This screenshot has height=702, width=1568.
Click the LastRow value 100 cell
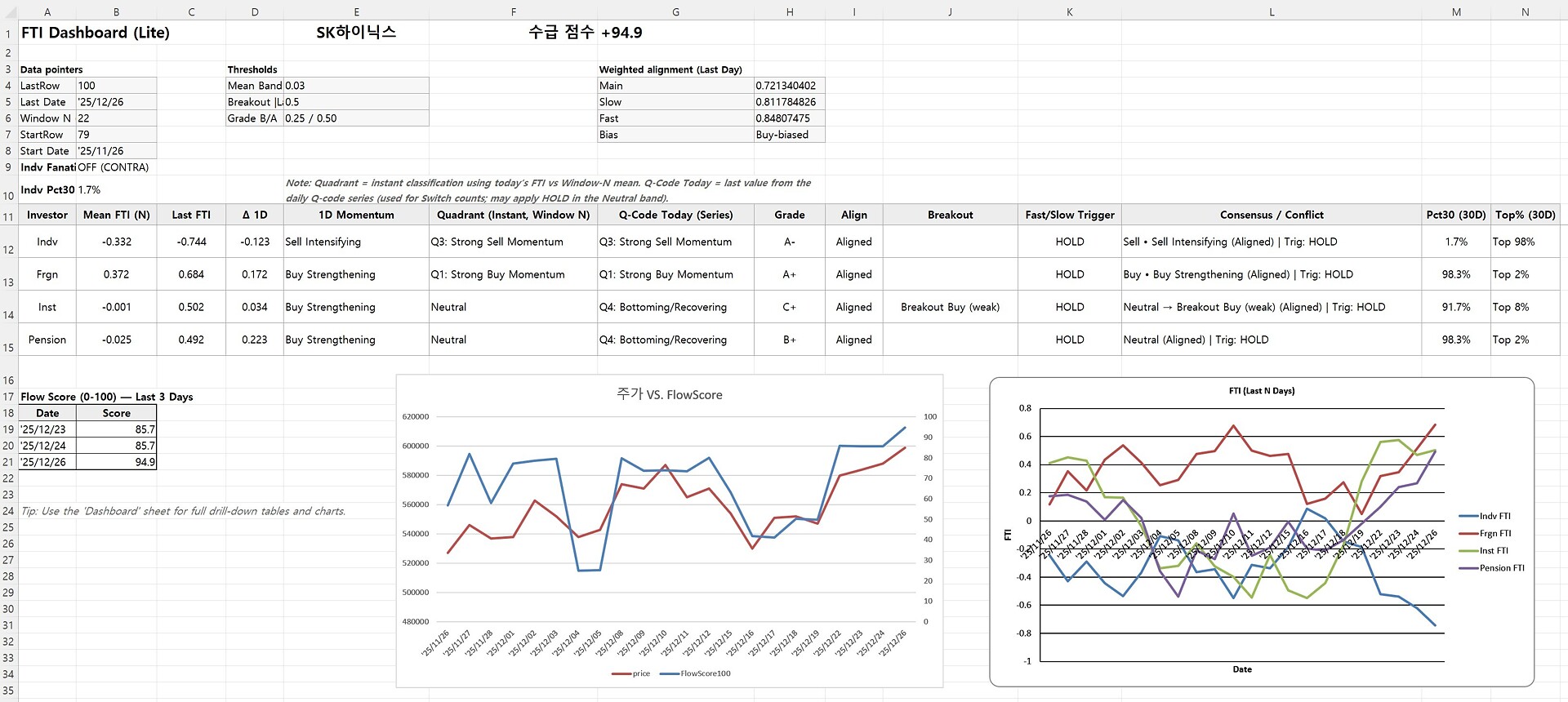(x=116, y=86)
